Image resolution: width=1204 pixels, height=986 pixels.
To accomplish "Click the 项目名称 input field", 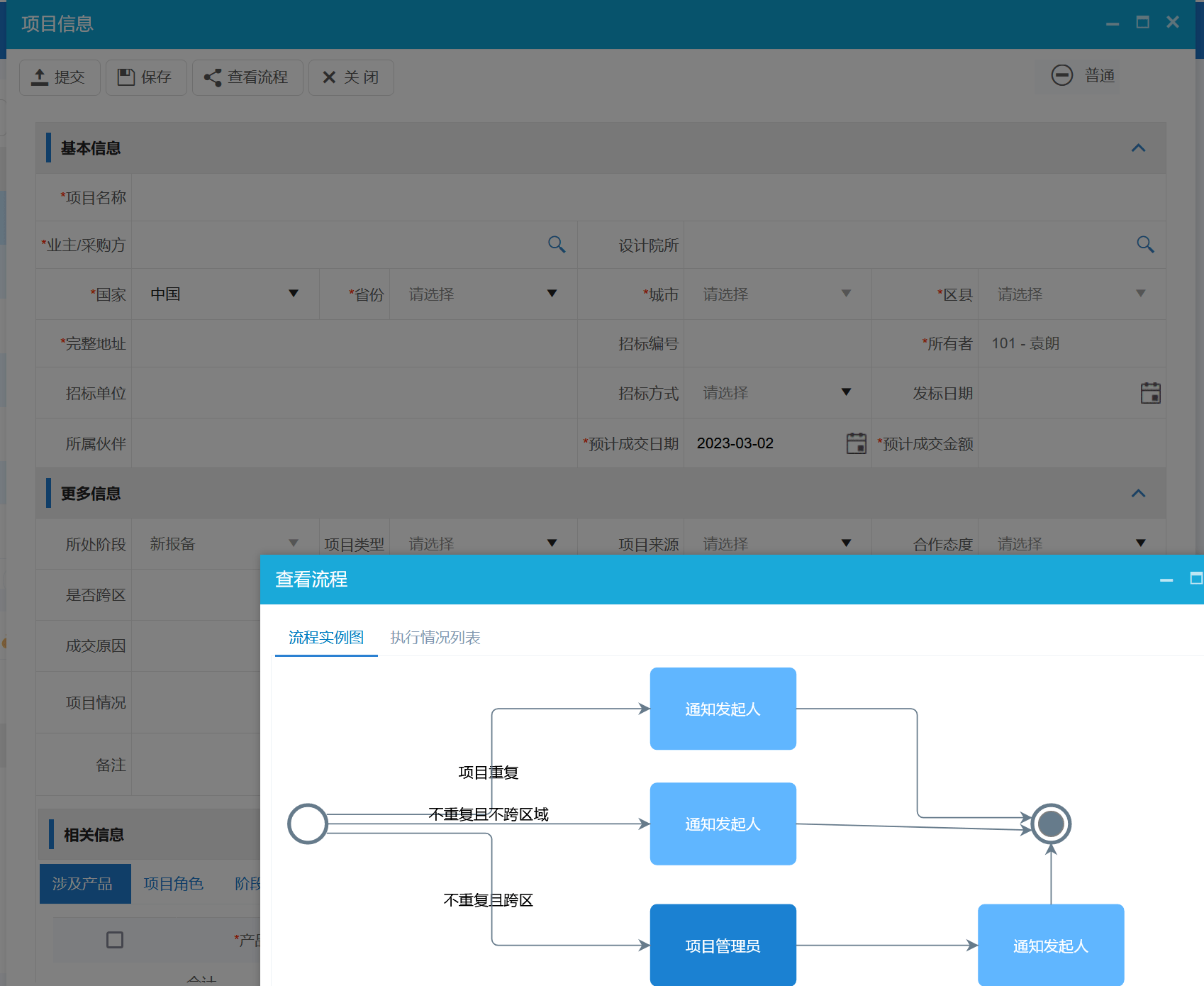I will pyautogui.click(x=647, y=198).
